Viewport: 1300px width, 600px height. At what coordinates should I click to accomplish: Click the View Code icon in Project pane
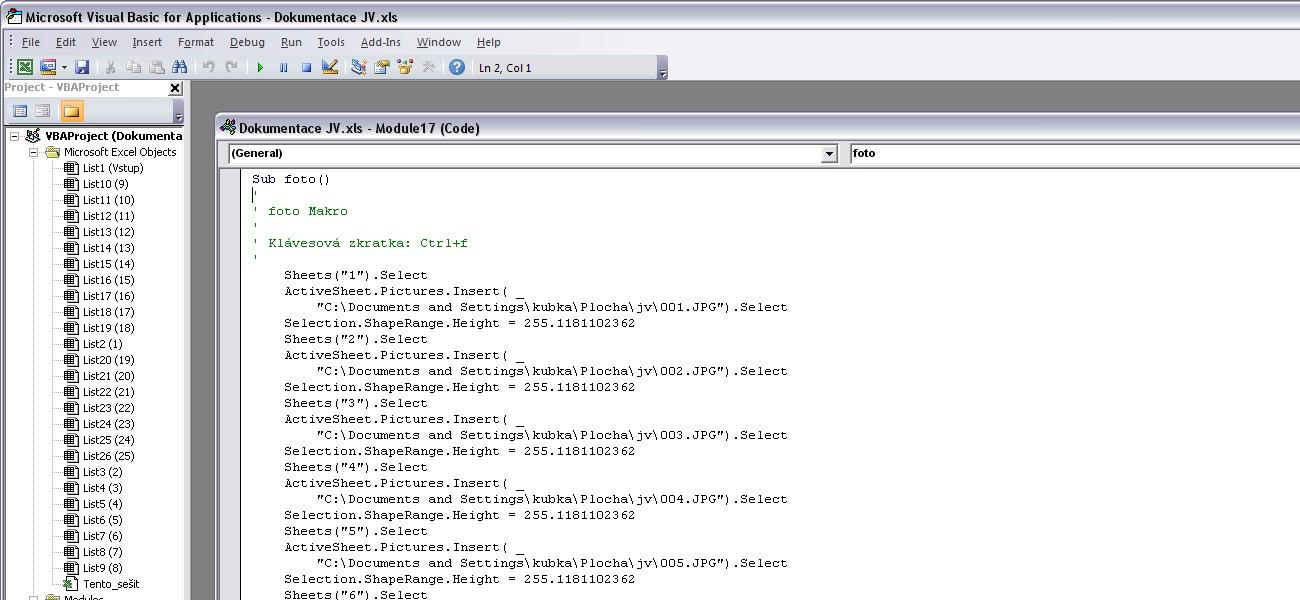[20, 111]
